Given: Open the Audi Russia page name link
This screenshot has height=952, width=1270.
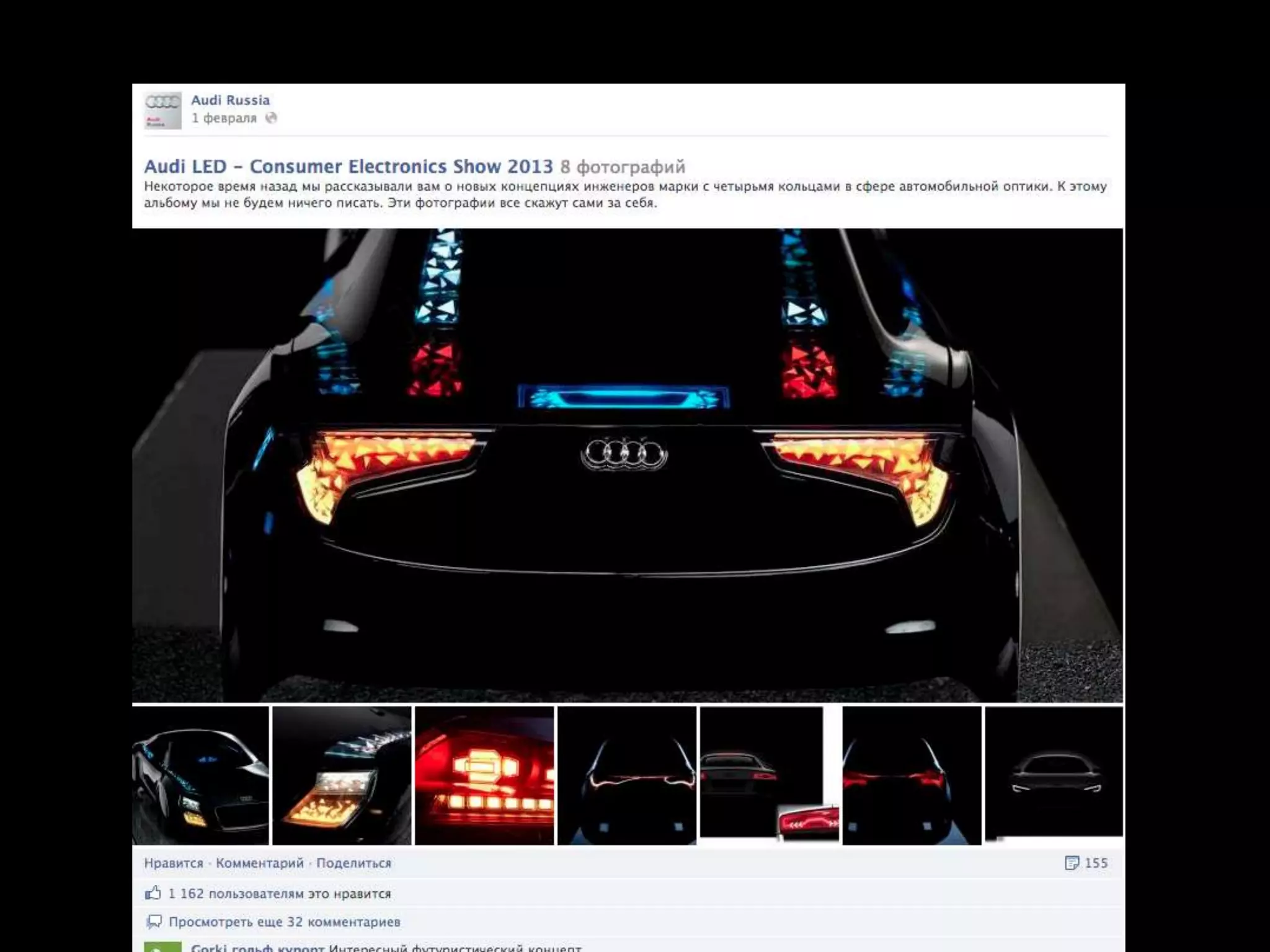Looking at the screenshot, I should (230, 100).
